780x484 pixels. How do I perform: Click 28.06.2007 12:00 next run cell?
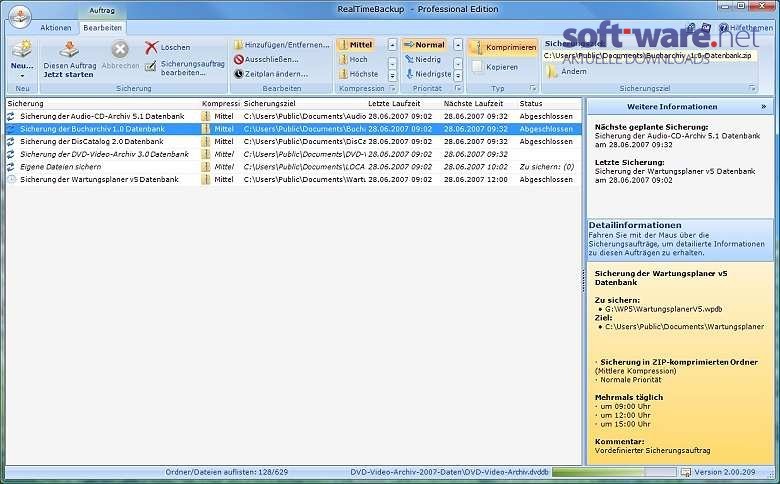point(476,179)
